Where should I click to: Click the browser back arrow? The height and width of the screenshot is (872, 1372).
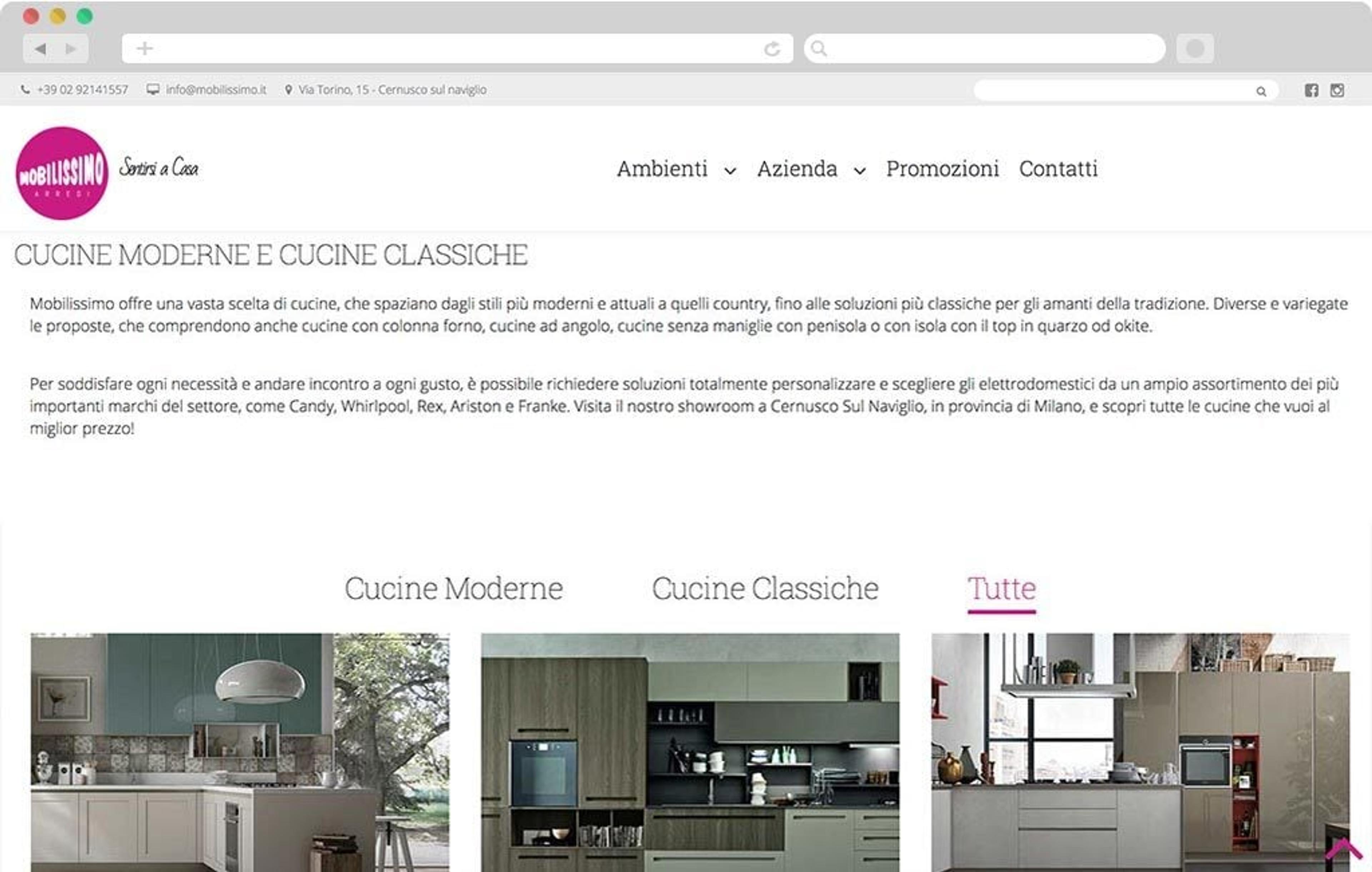40,49
